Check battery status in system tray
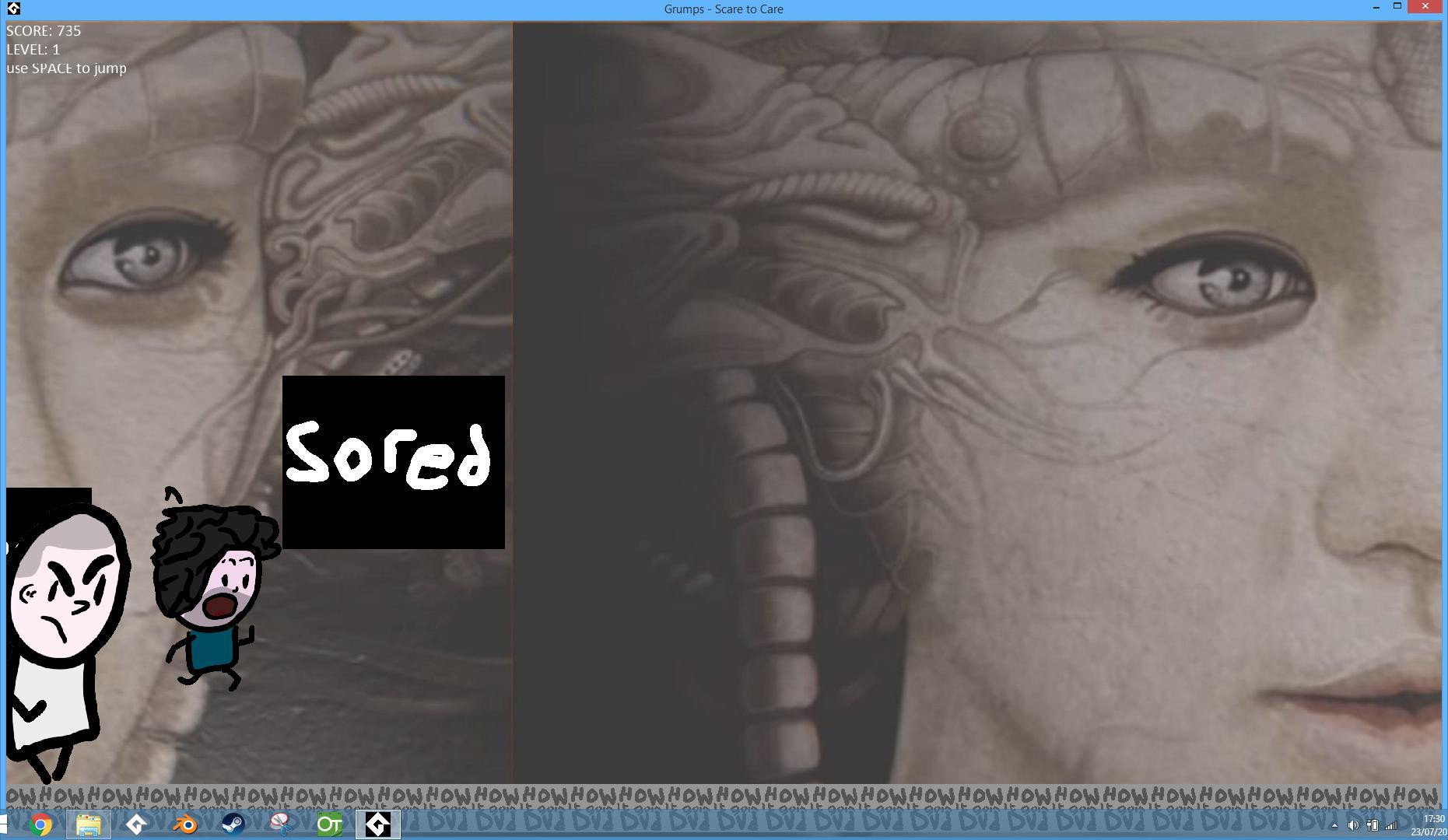Screen dimensions: 1448x840 click(1373, 825)
